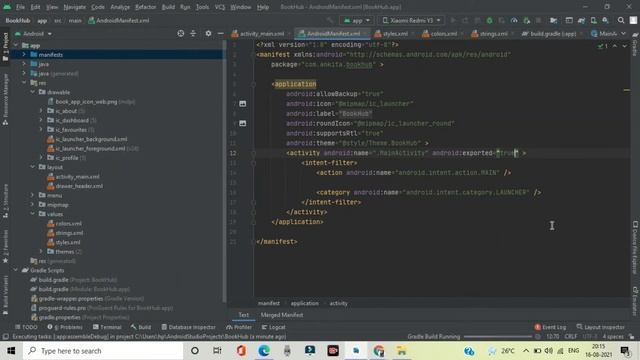The image size is (640, 360).
Task: Open the Build tool window
Action: click(x=141, y=327)
